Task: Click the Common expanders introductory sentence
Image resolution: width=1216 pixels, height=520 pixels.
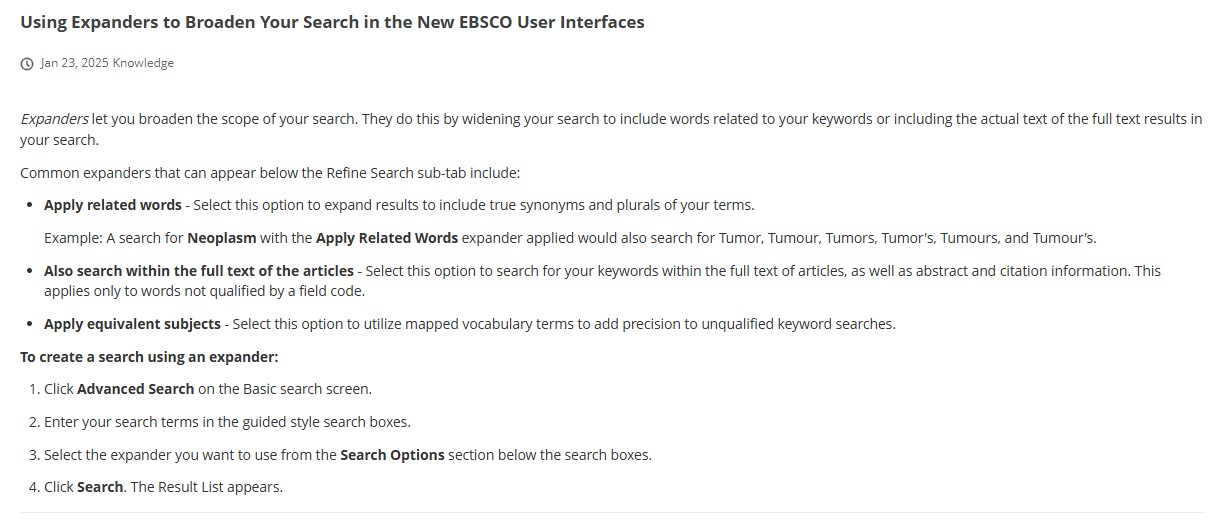Action: click(x=270, y=173)
